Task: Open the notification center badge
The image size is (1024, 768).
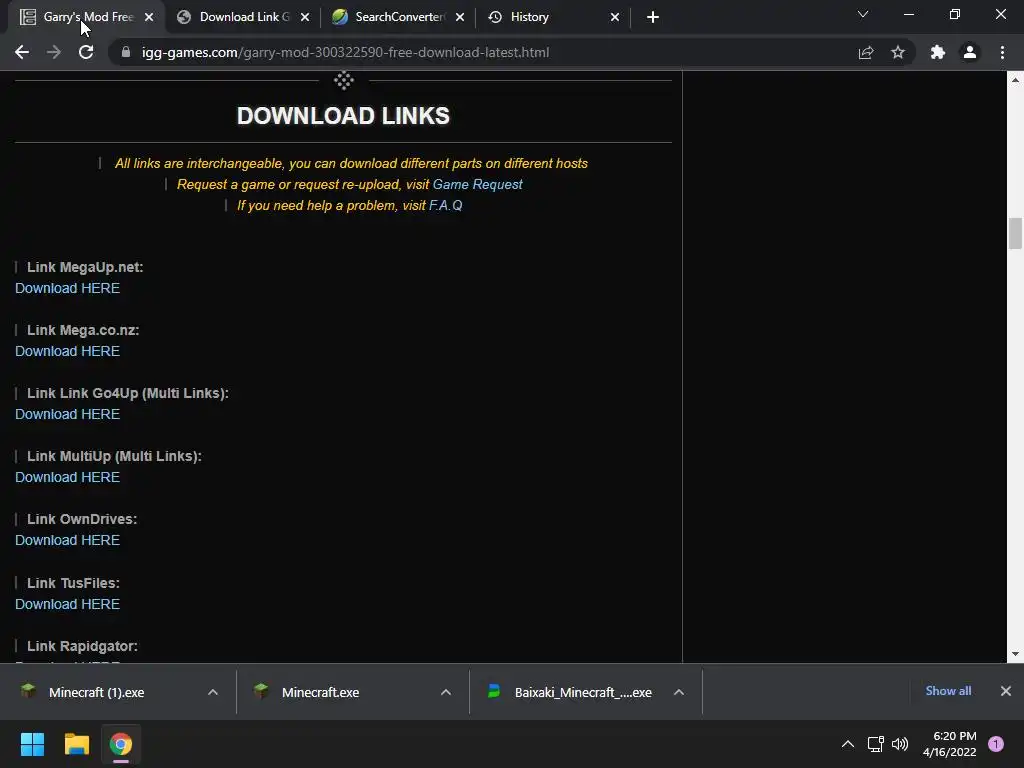Action: click(x=996, y=744)
